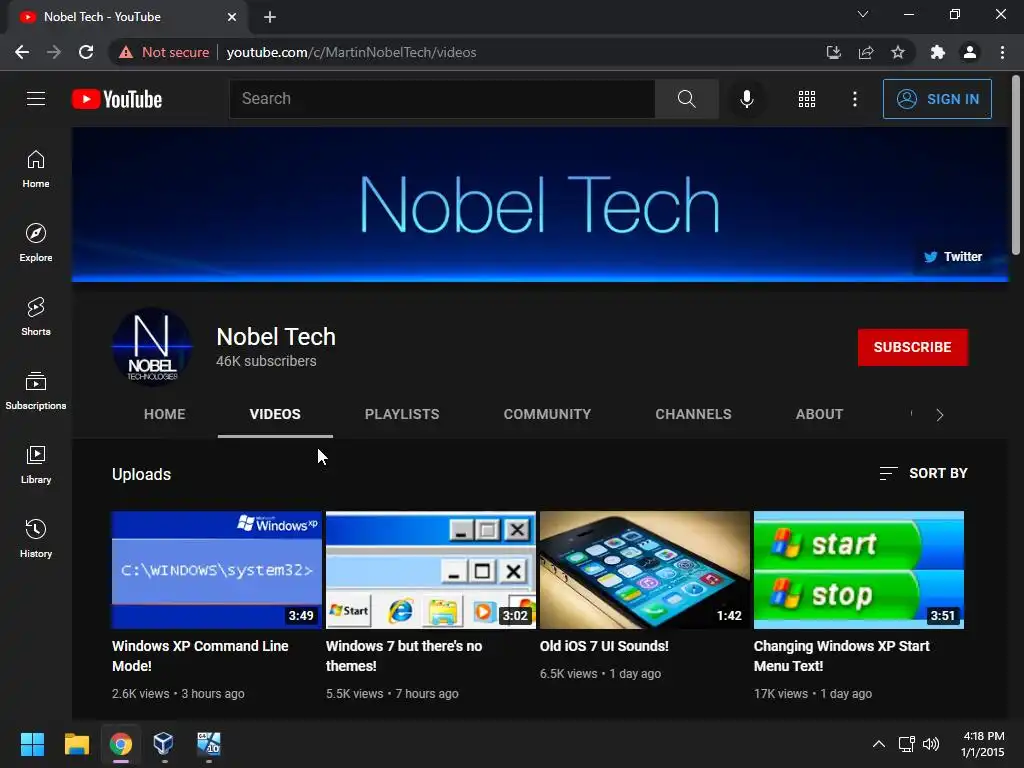This screenshot has width=1024, height=768.
Task: Open History in sidebar
Action: (36, 538)
